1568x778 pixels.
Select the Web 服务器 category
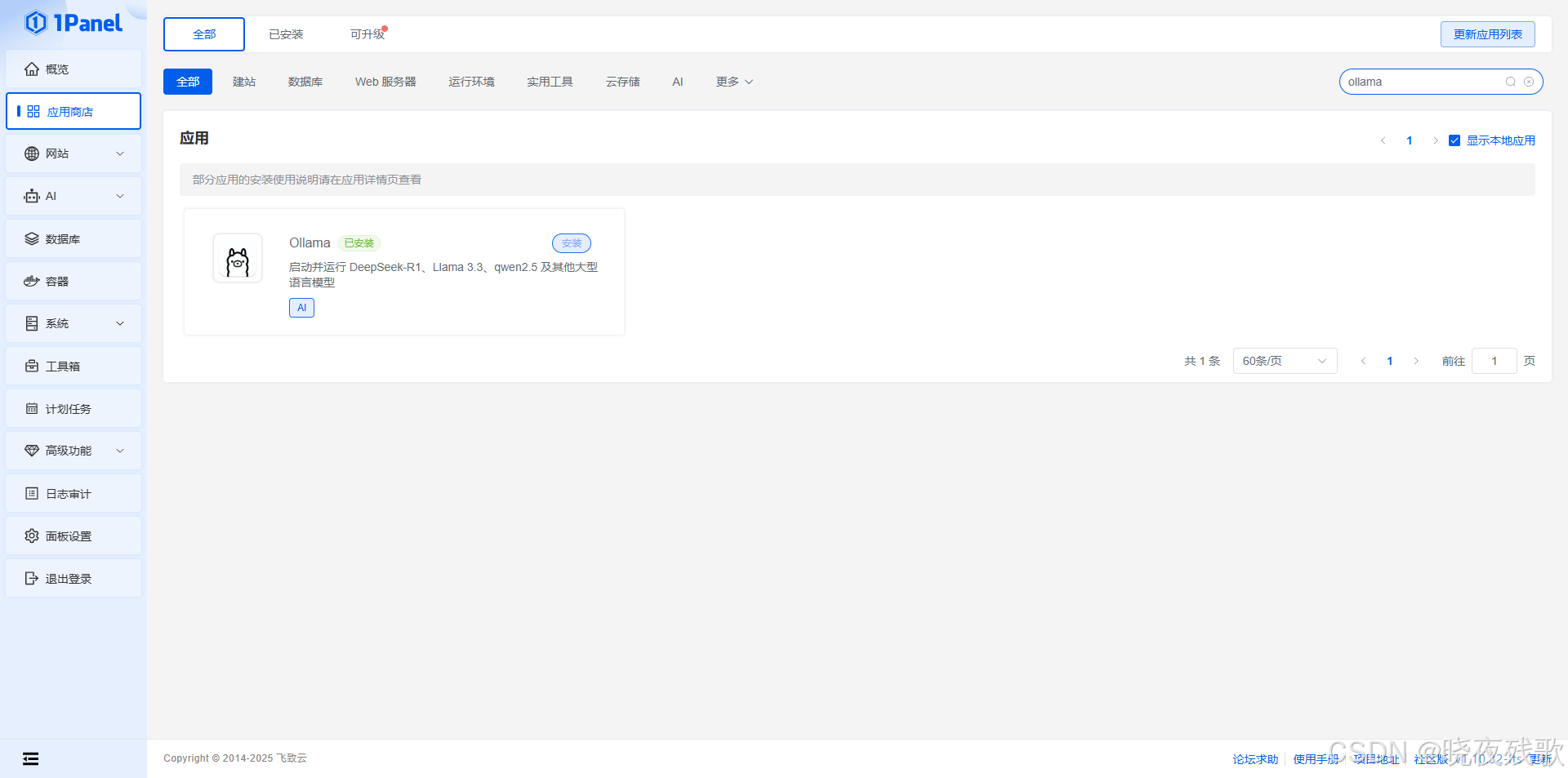click(x=385, y=82)
